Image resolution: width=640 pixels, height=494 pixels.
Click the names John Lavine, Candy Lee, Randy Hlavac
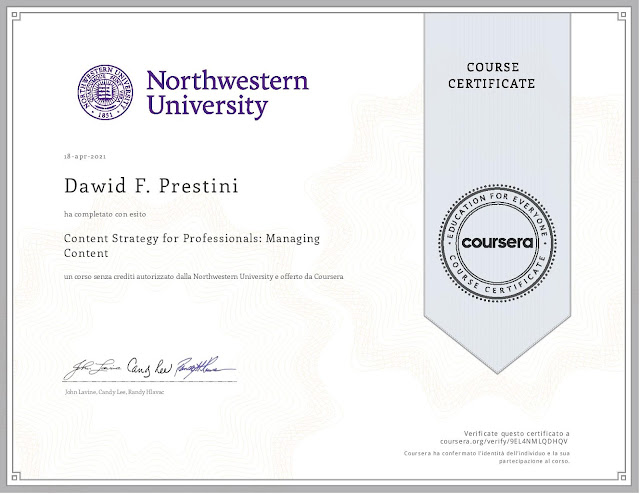pos(114,392)
